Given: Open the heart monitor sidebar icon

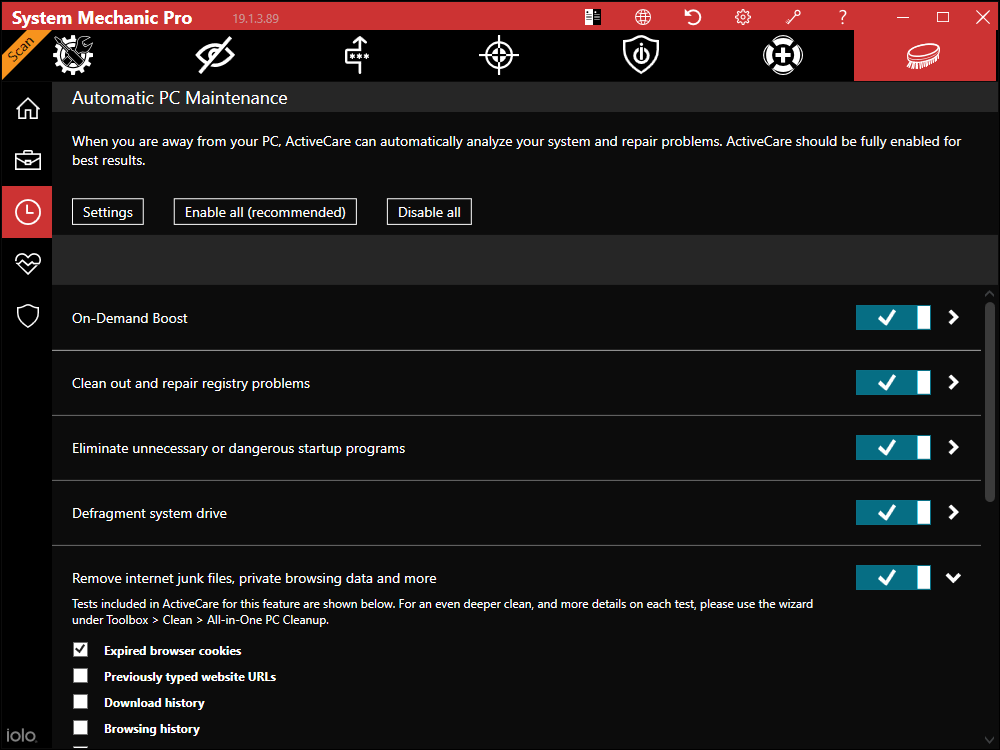Looking at the screenshot, I should pos(27,263).
